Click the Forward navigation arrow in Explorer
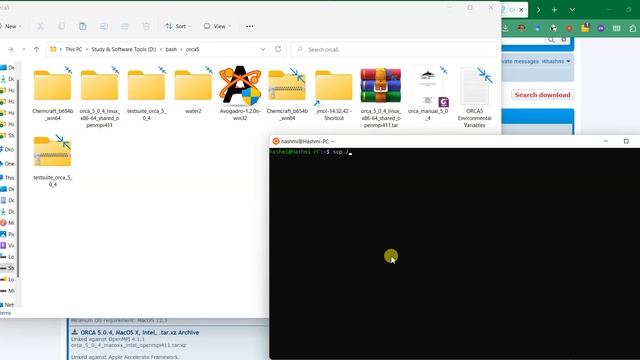This screenshot has width=640, height=360. 11,49
